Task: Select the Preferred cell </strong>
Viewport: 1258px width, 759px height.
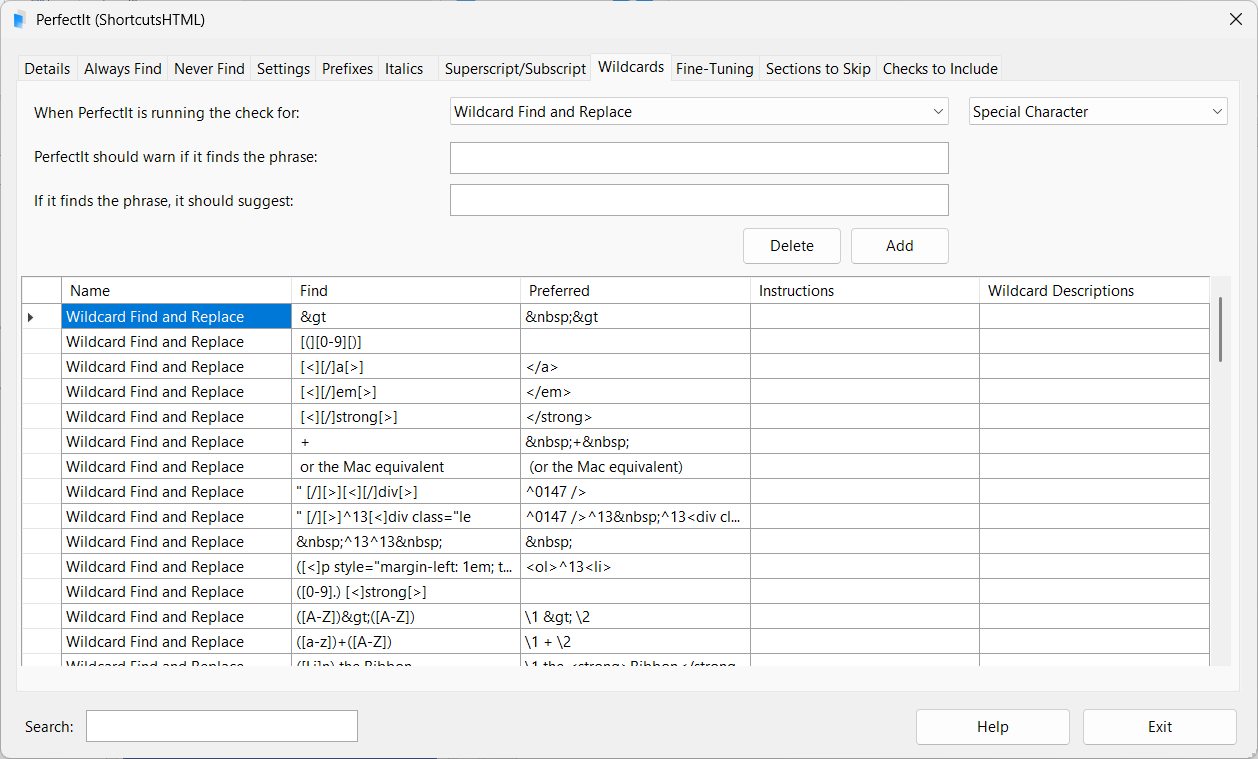Action: pos(635,417)
